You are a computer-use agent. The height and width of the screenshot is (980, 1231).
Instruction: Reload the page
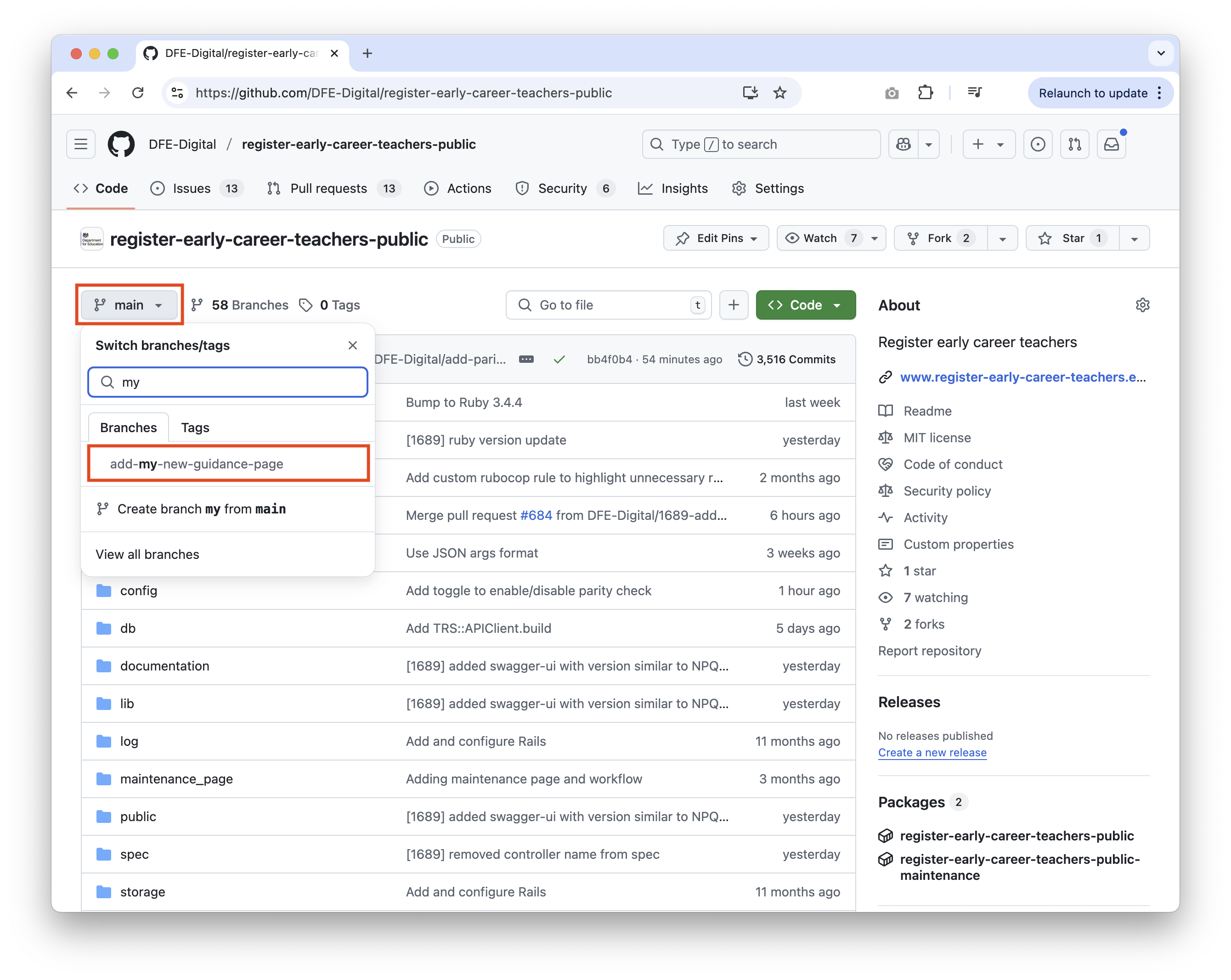pyautogui.click(x=138, y=92)
